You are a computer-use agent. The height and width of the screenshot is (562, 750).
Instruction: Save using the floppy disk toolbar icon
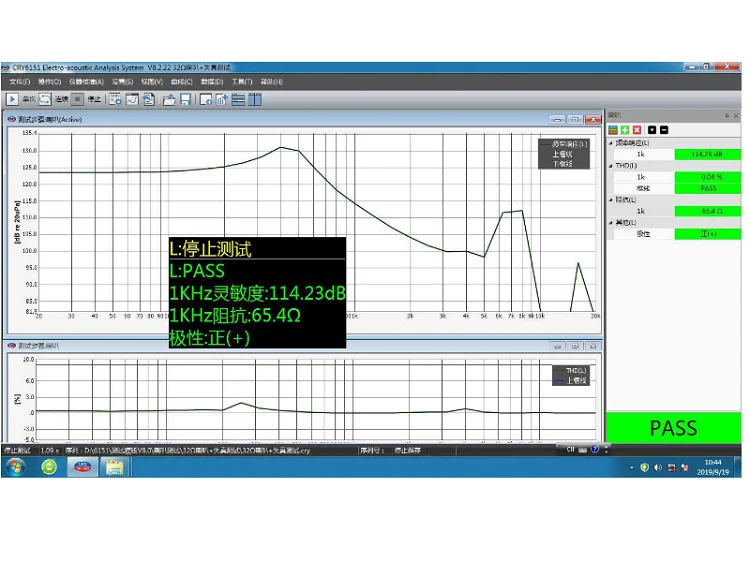(185, 99)
